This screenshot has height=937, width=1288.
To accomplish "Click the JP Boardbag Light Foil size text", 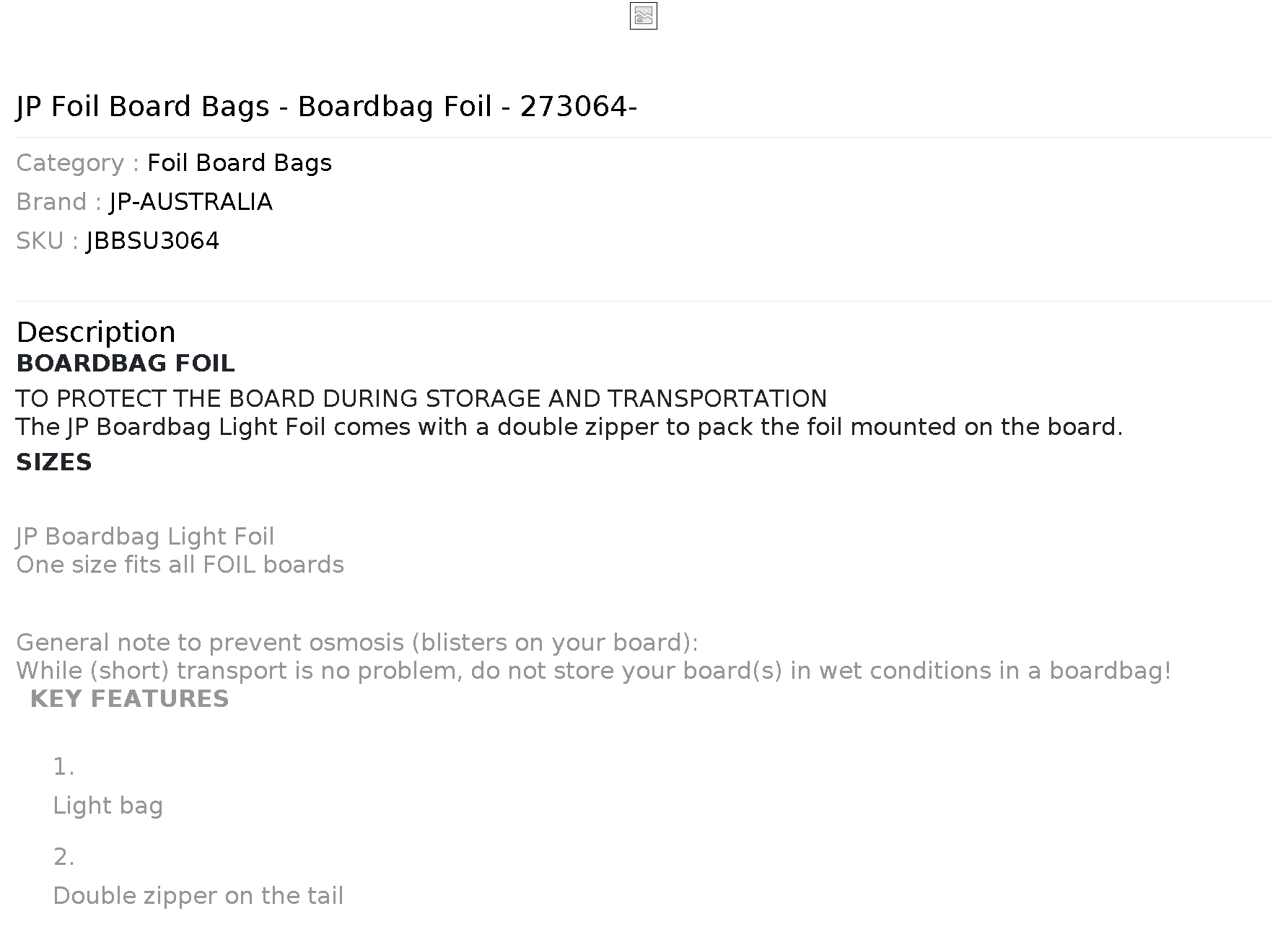I will (145, 537).
